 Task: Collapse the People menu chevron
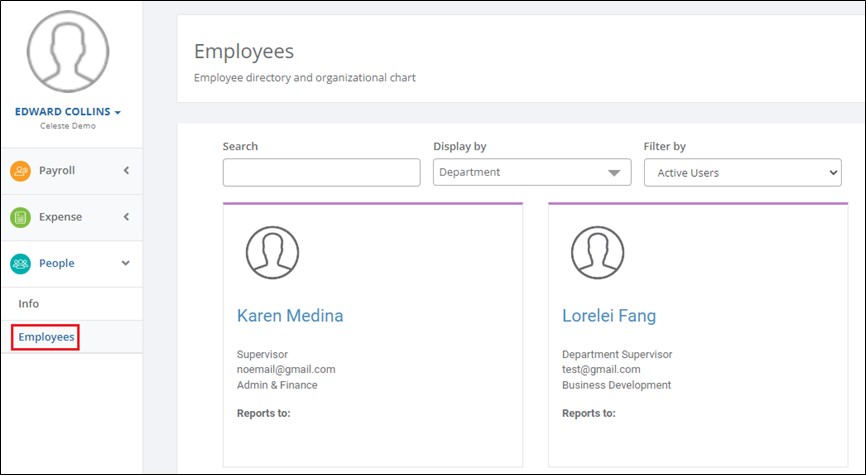(126, 263)
